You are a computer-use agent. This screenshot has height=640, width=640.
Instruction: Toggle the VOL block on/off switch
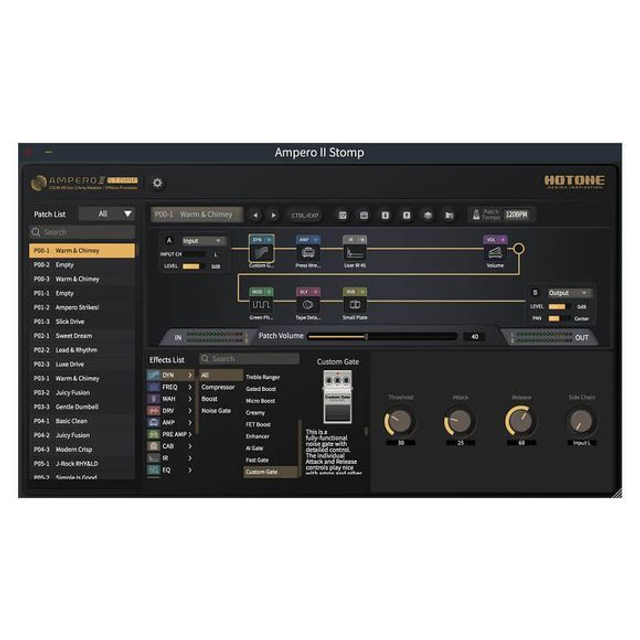(x=502, y=240)
